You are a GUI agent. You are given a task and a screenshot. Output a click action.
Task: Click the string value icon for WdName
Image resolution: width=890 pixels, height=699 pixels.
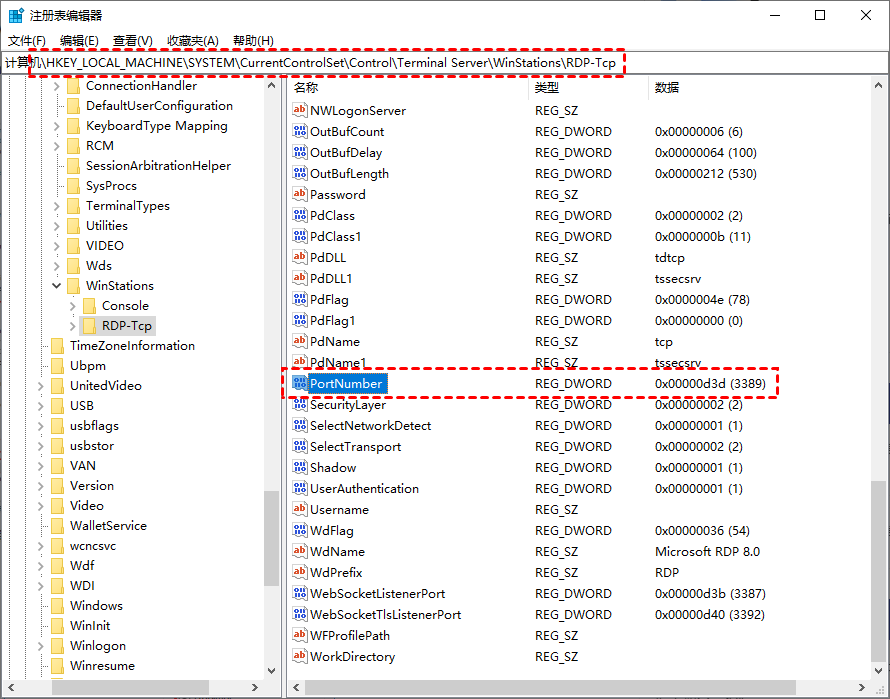(x=300, y=551)
